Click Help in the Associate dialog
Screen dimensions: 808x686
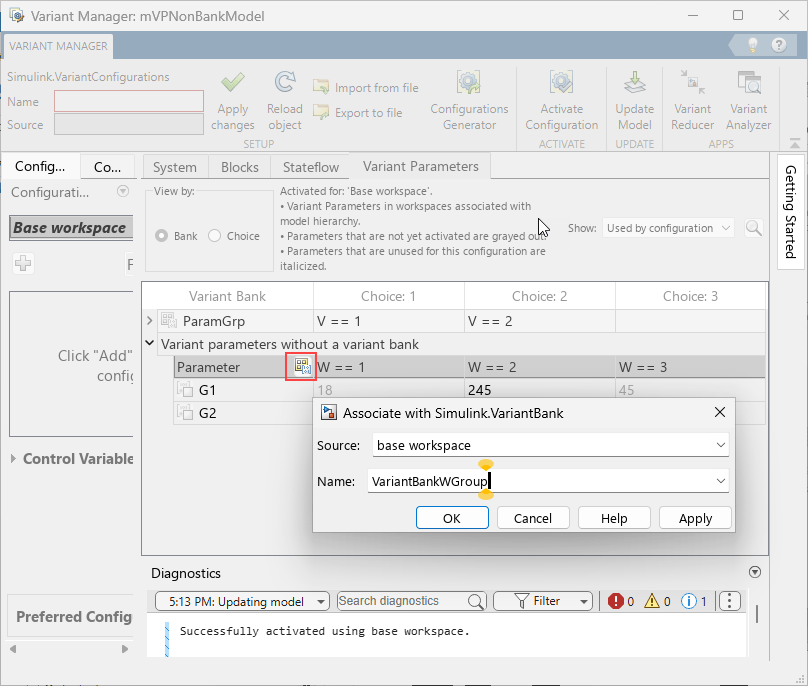tap(614, 517)
